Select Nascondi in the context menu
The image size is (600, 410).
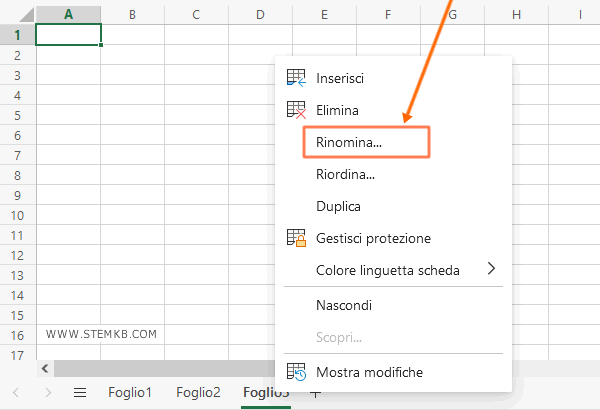[x=344, y=305]
